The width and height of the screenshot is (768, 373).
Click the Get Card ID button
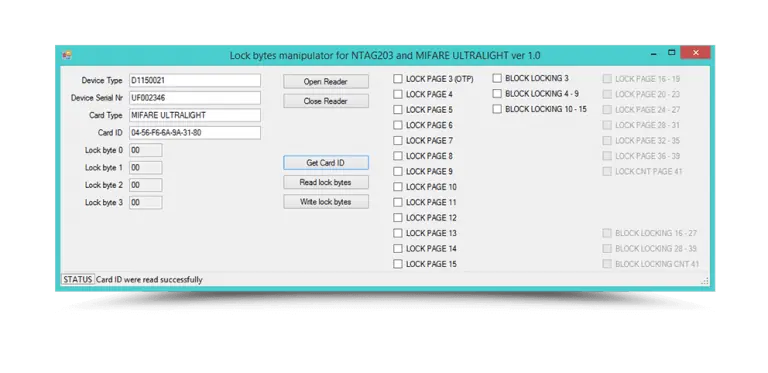click(326, 163)
